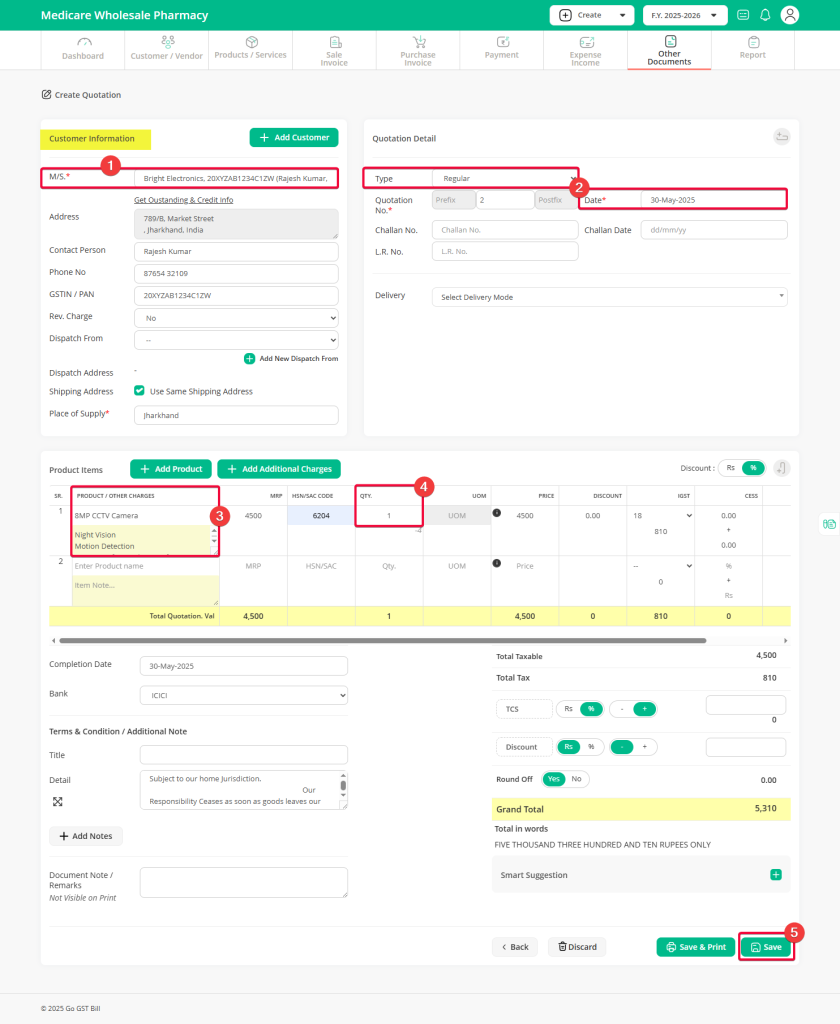Expand the F.Y. 2025-2026 selector

pos(684,15)
